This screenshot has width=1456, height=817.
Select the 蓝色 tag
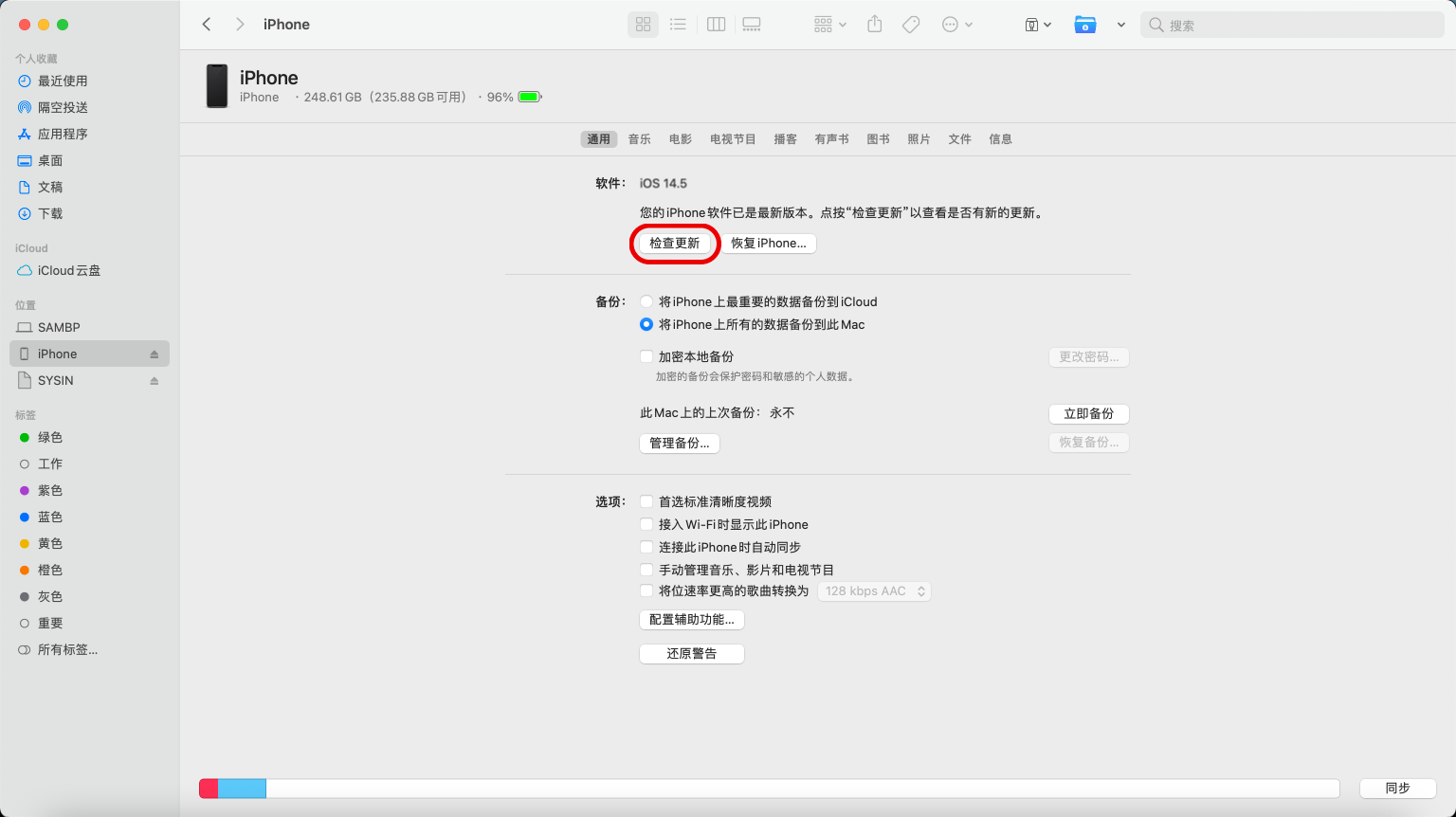point(89,517)
